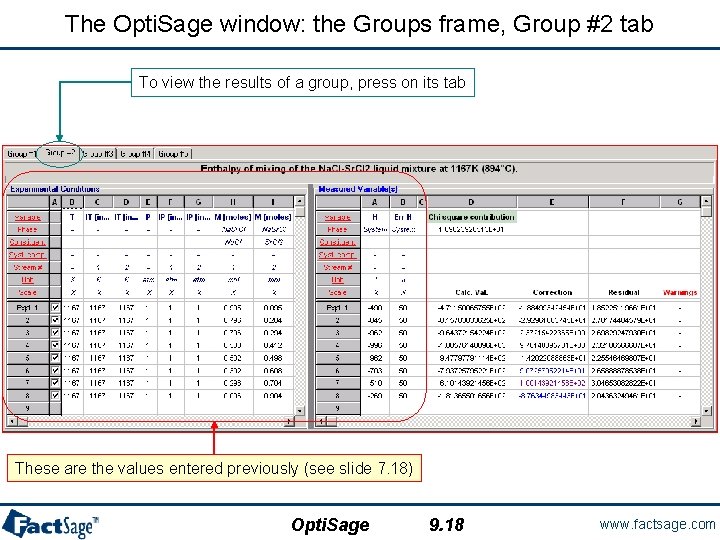Open the Group #2 tab
720x540 pixels.
[60, 153]
